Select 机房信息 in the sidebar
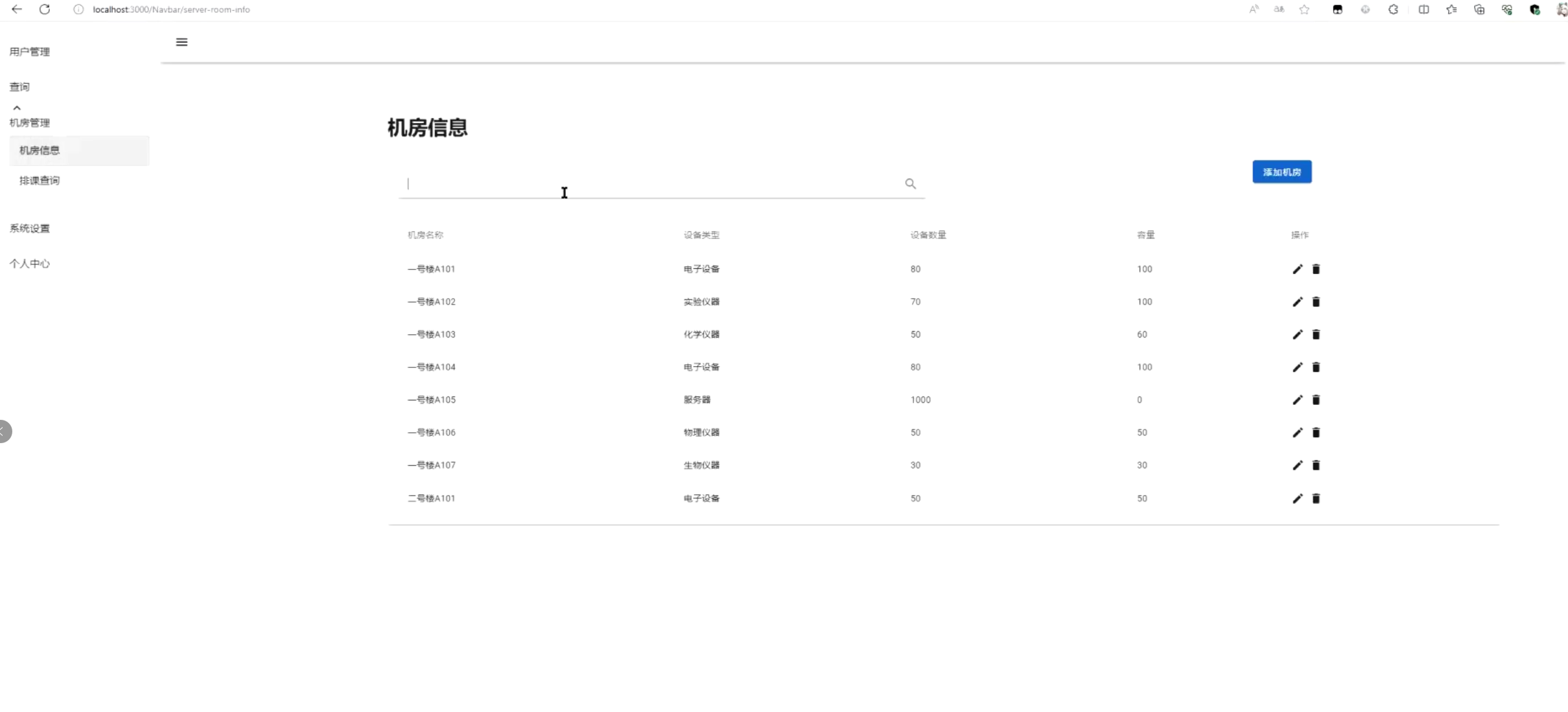This screenshot has width=1568, height=712. point(39,150)
